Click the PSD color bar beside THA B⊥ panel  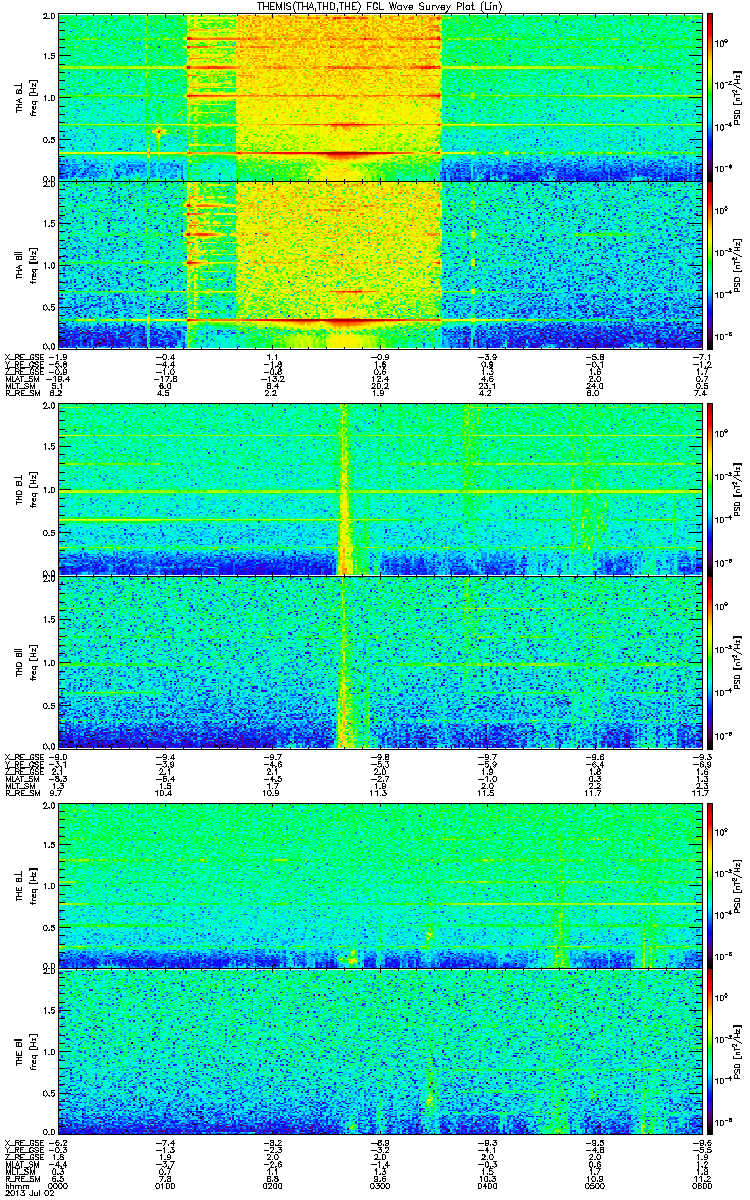[710, 97]
